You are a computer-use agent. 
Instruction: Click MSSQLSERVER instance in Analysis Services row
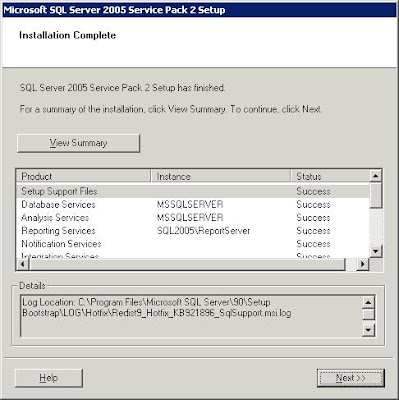(x=190, y=218)
